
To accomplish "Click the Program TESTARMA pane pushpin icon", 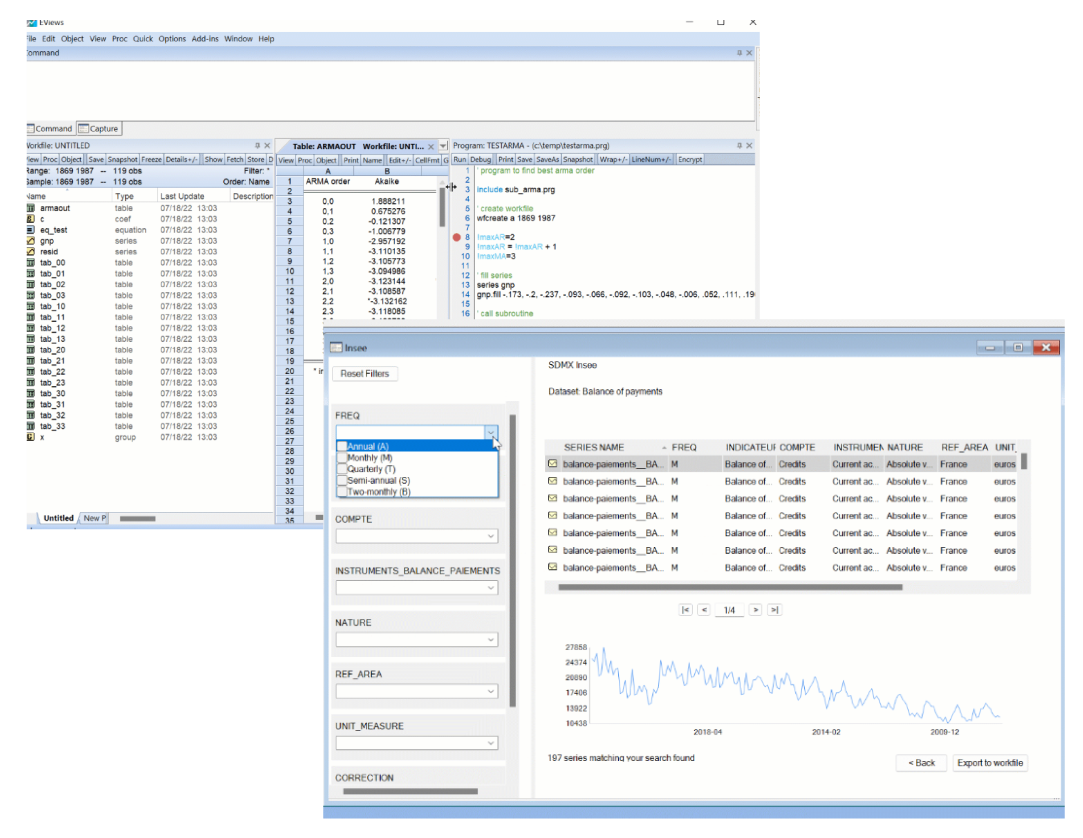I will coord(739,146).
